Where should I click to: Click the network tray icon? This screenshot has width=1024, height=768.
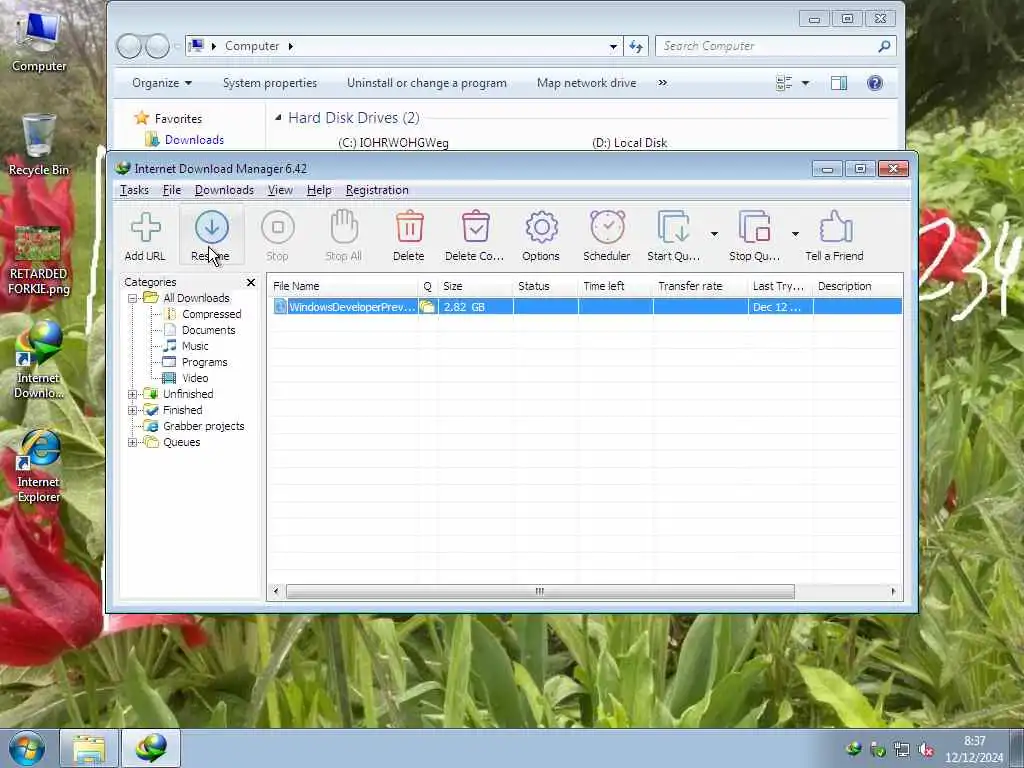902,750
